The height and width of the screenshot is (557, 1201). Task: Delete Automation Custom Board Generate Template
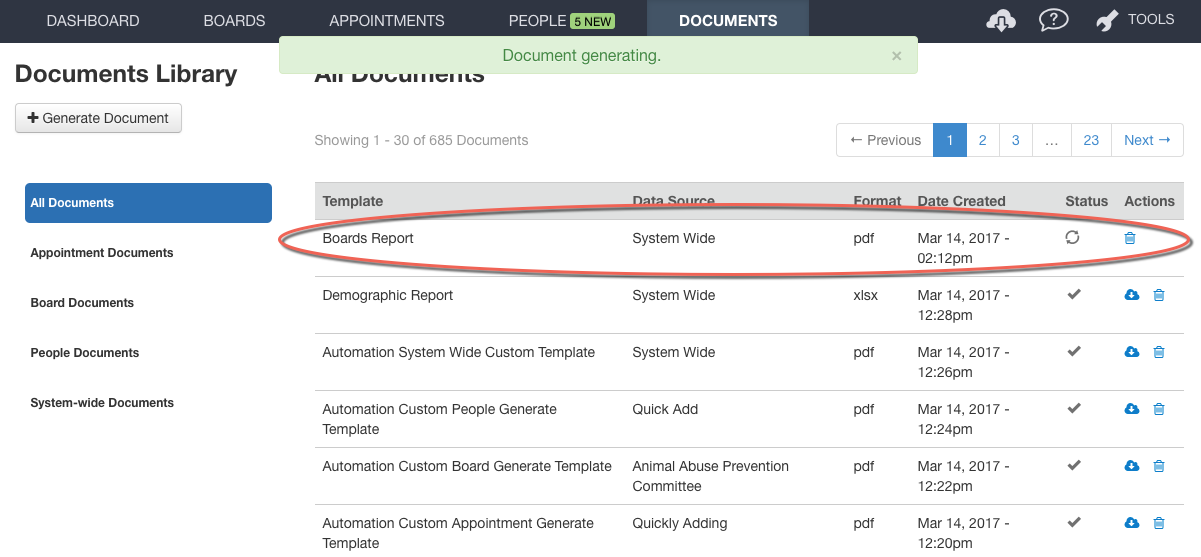coord(1159,466)
